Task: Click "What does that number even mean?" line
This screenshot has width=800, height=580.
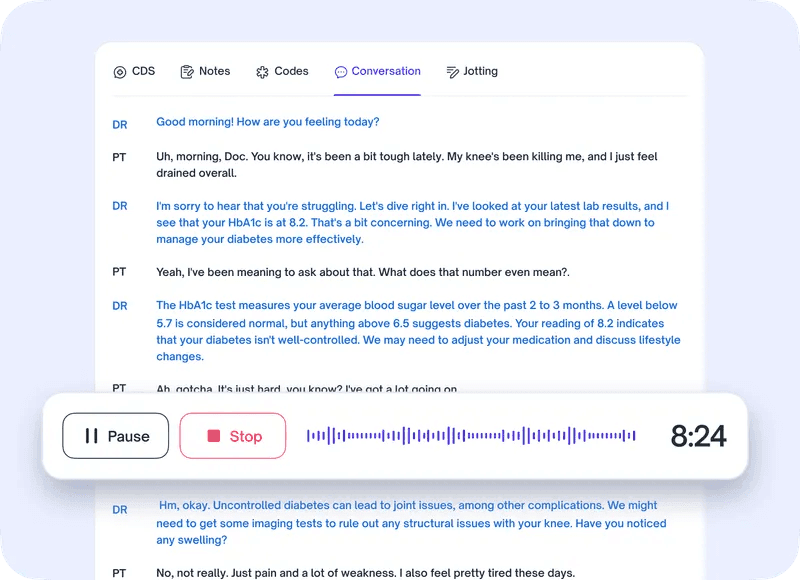Action: point(363,272)
